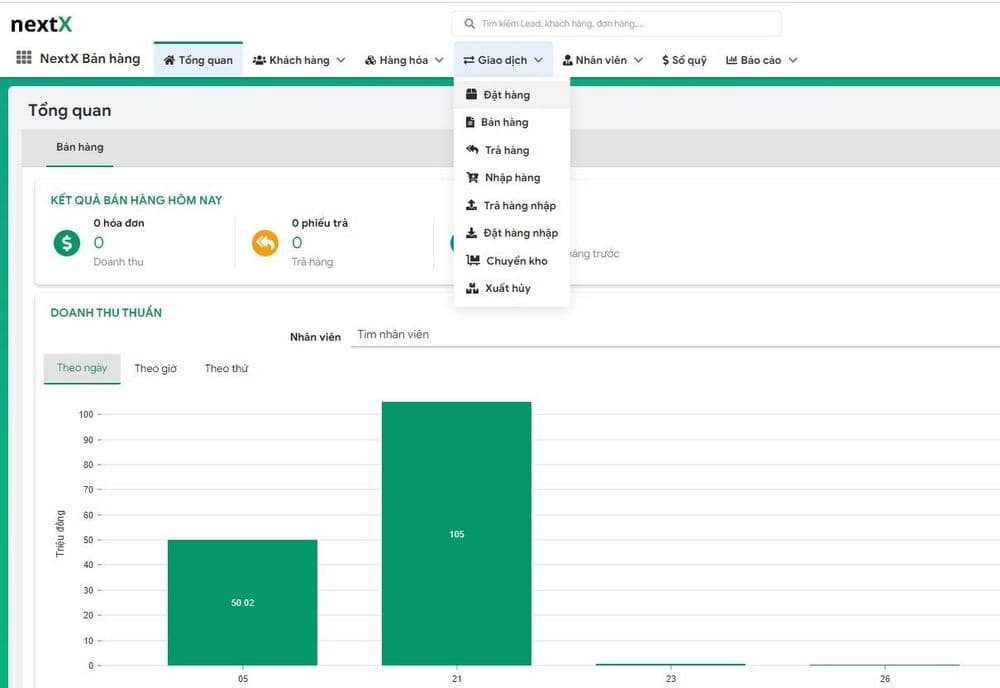Open the Báo cáo dropdown

[x=761, y=60]
